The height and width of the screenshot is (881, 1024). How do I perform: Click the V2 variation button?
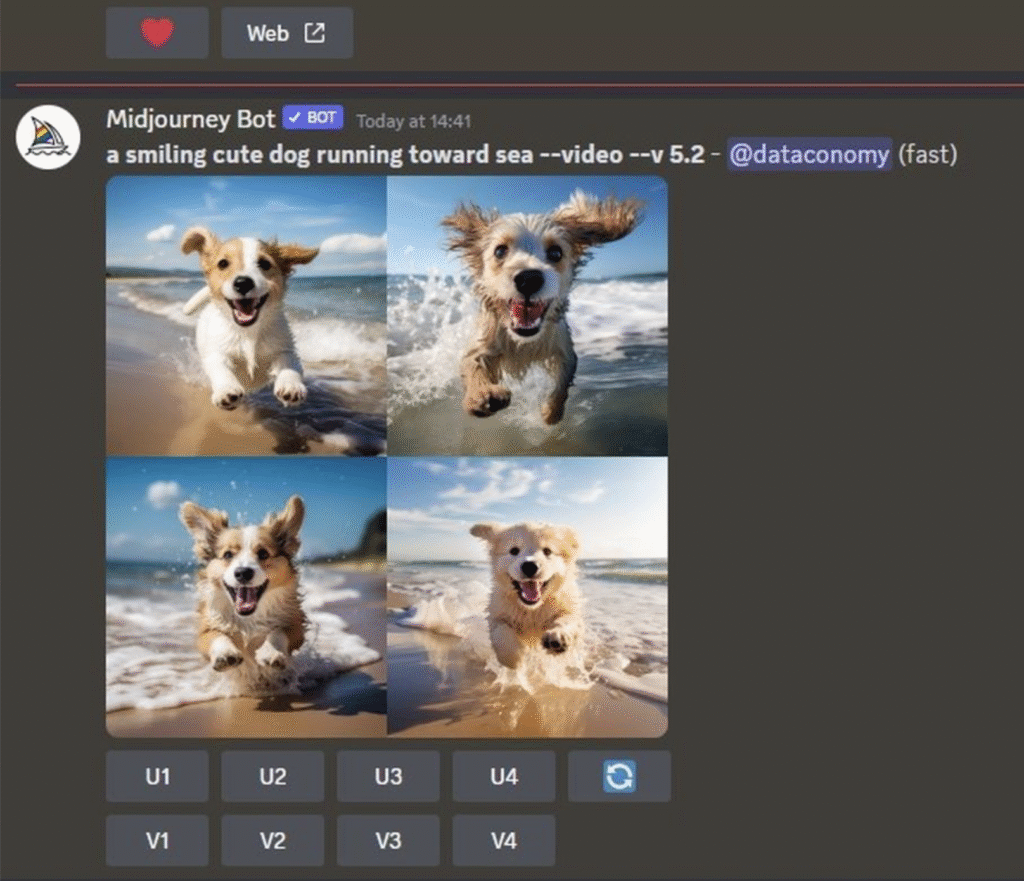pyautogui.click(x=273, y=840)
